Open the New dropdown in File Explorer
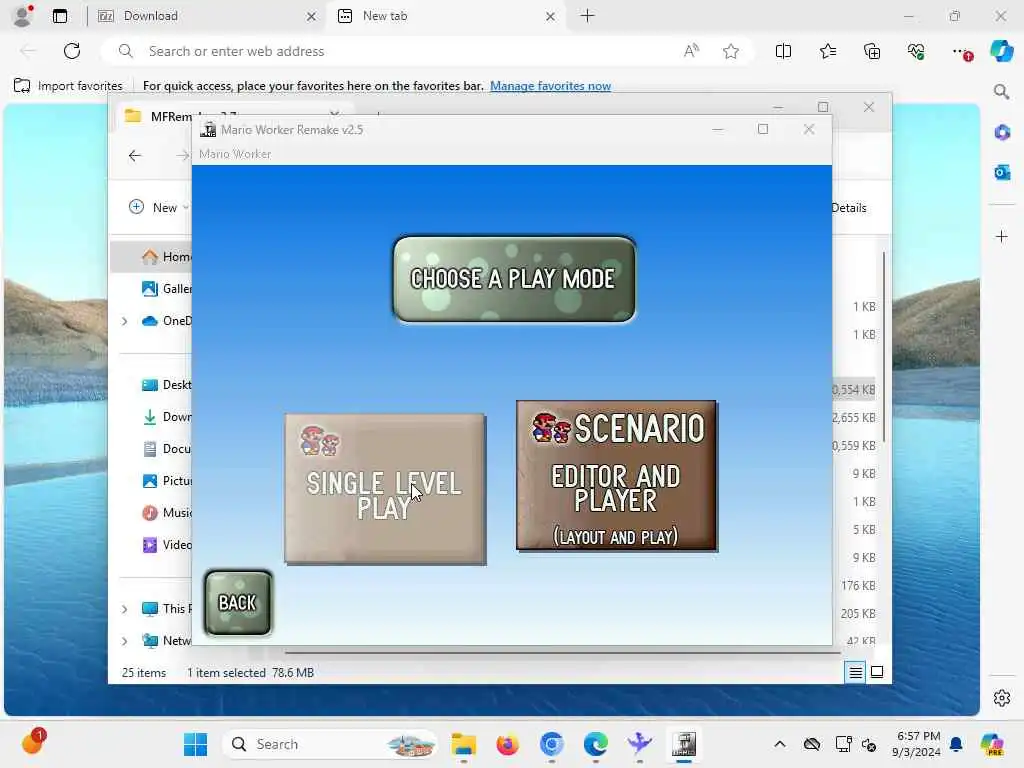 (159, 207)
